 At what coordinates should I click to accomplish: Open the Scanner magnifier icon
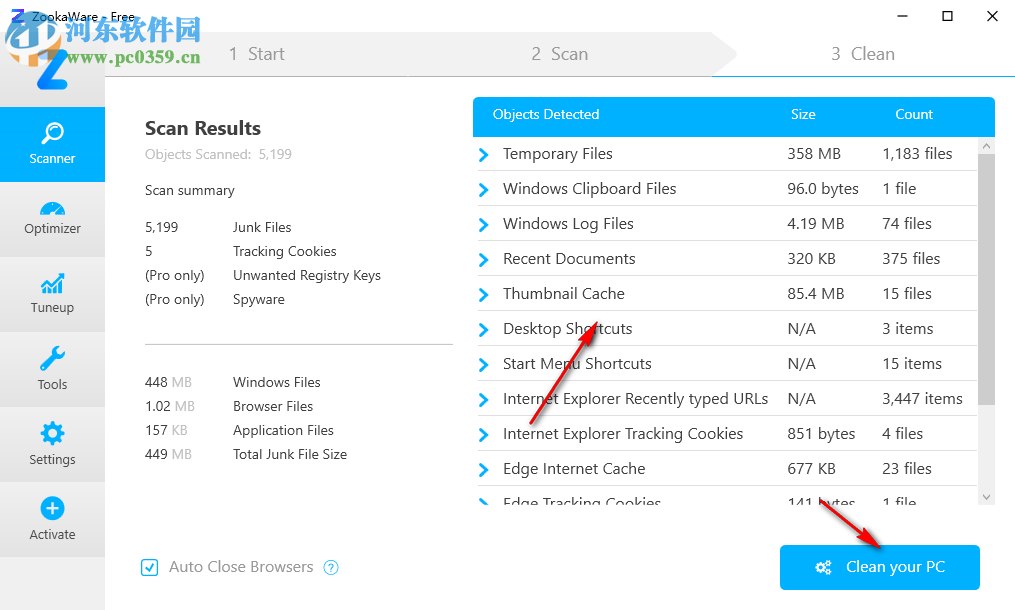click(x=52, y=133)
